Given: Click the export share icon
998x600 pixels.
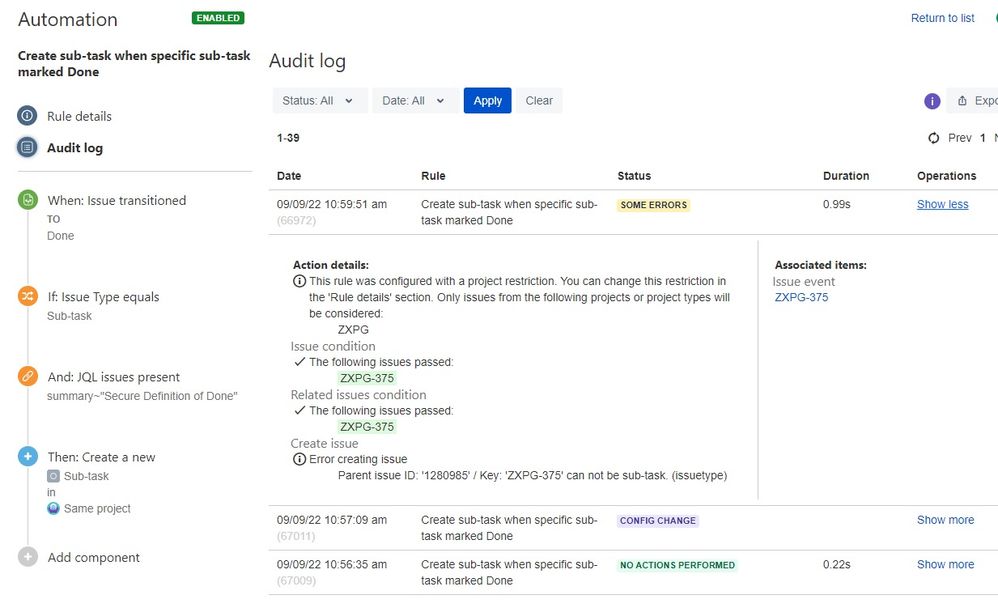Looking at the screenshot, I should click(962, 101).
